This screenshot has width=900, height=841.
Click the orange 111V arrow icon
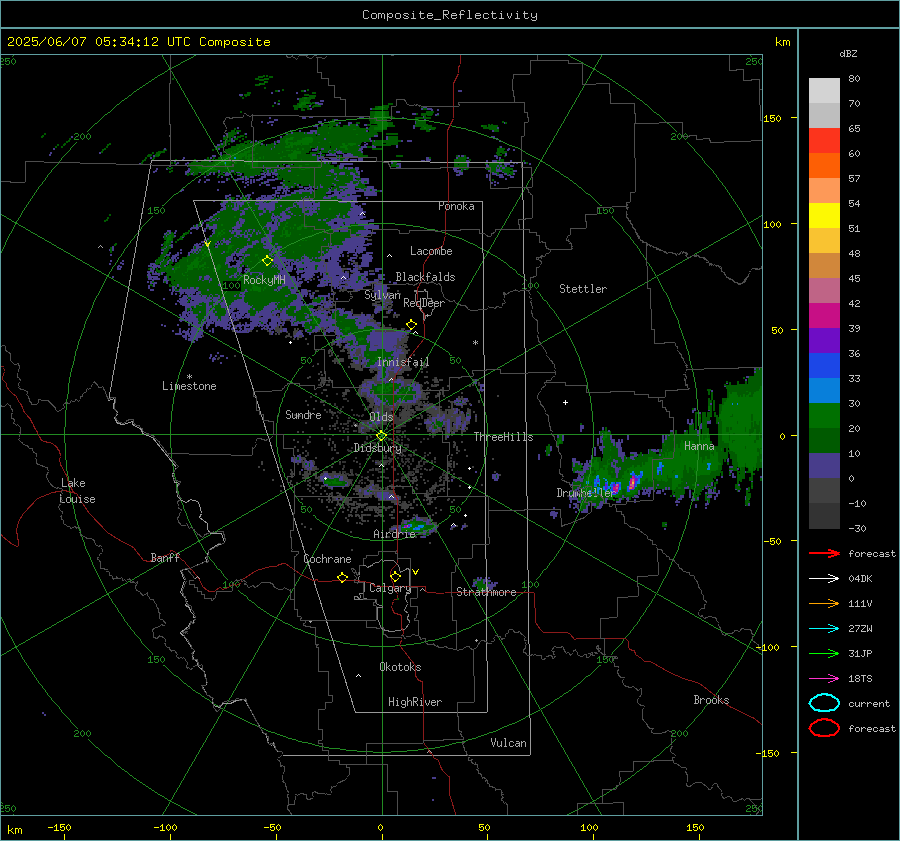point(824,603)
